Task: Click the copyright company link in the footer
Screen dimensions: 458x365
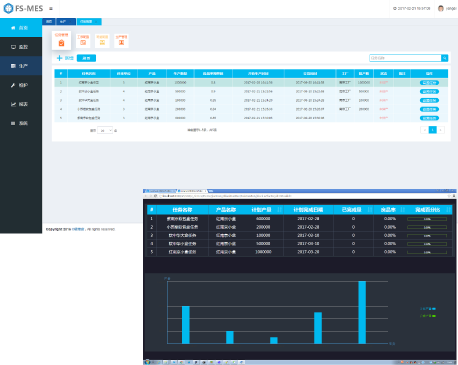Action: coord(78,229)
